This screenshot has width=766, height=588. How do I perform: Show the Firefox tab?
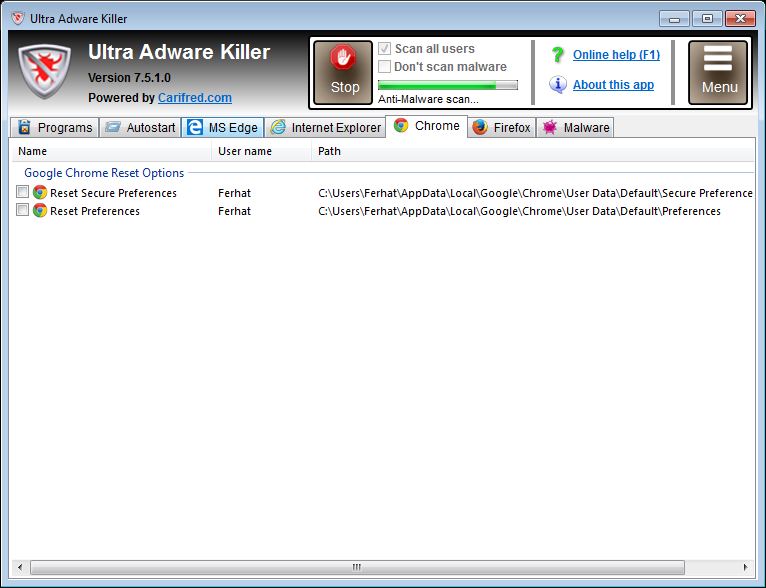point(502,127)
